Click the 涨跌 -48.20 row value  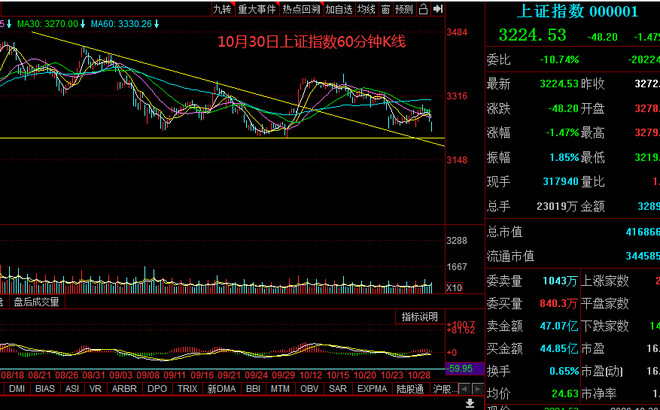[x=563, y=109]
